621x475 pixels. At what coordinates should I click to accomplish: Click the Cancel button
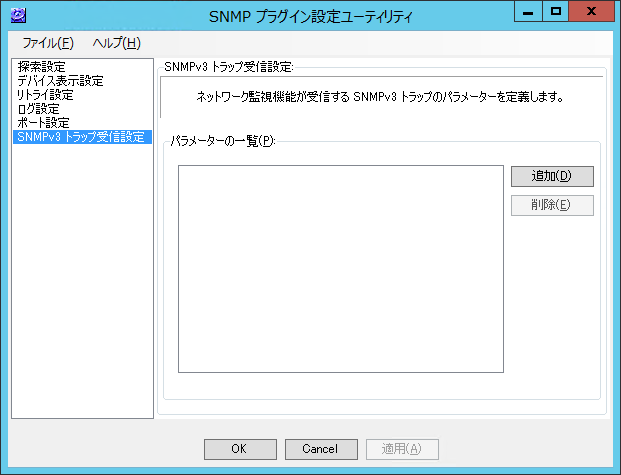click(321, 449)
